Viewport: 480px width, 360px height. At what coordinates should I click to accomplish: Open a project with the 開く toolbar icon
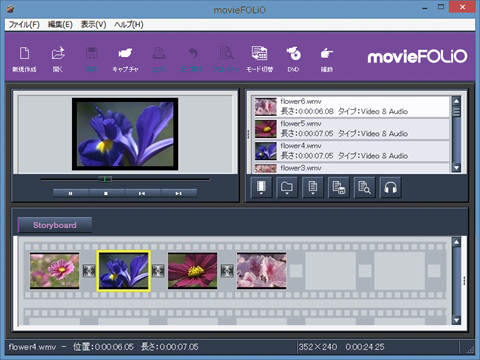click(x=58, y=59)
